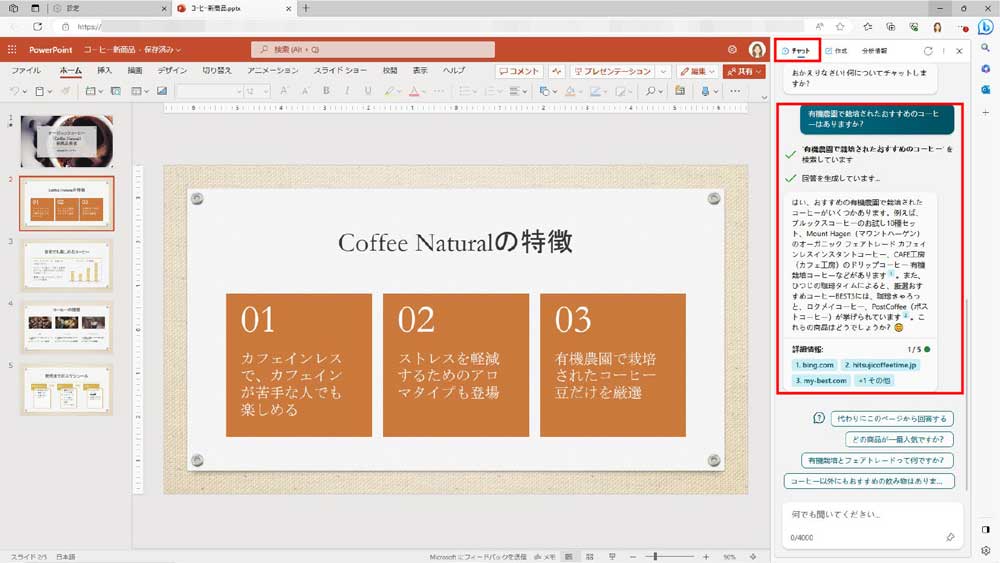
Task: Open the Animations ribbon tab
Action: click(272, 70)
